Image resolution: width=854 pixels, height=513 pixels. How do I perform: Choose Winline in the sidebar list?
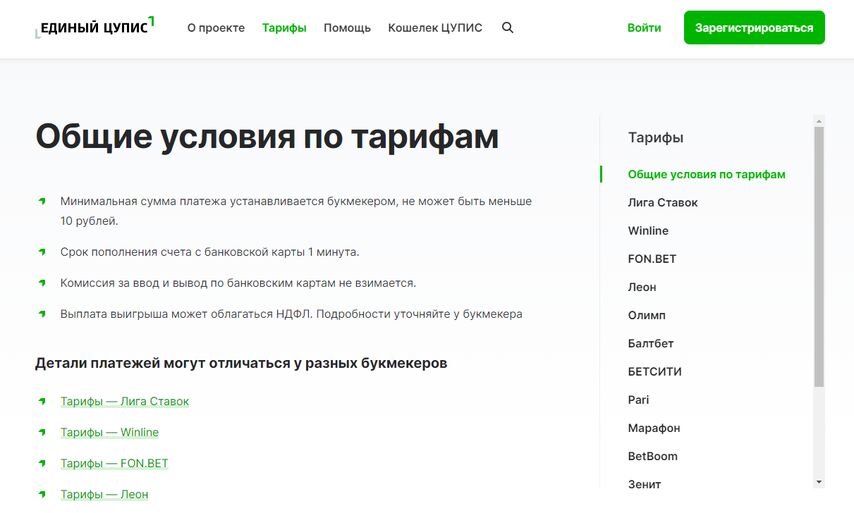pyautogui.click(x=648, y=231)
